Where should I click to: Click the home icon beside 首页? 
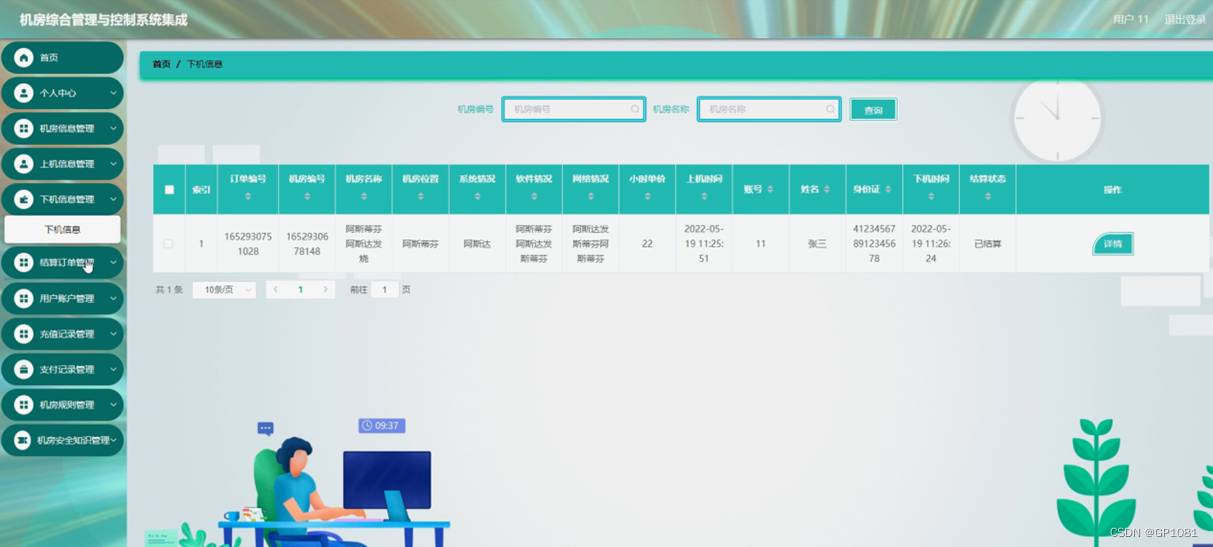pos(24,58)
